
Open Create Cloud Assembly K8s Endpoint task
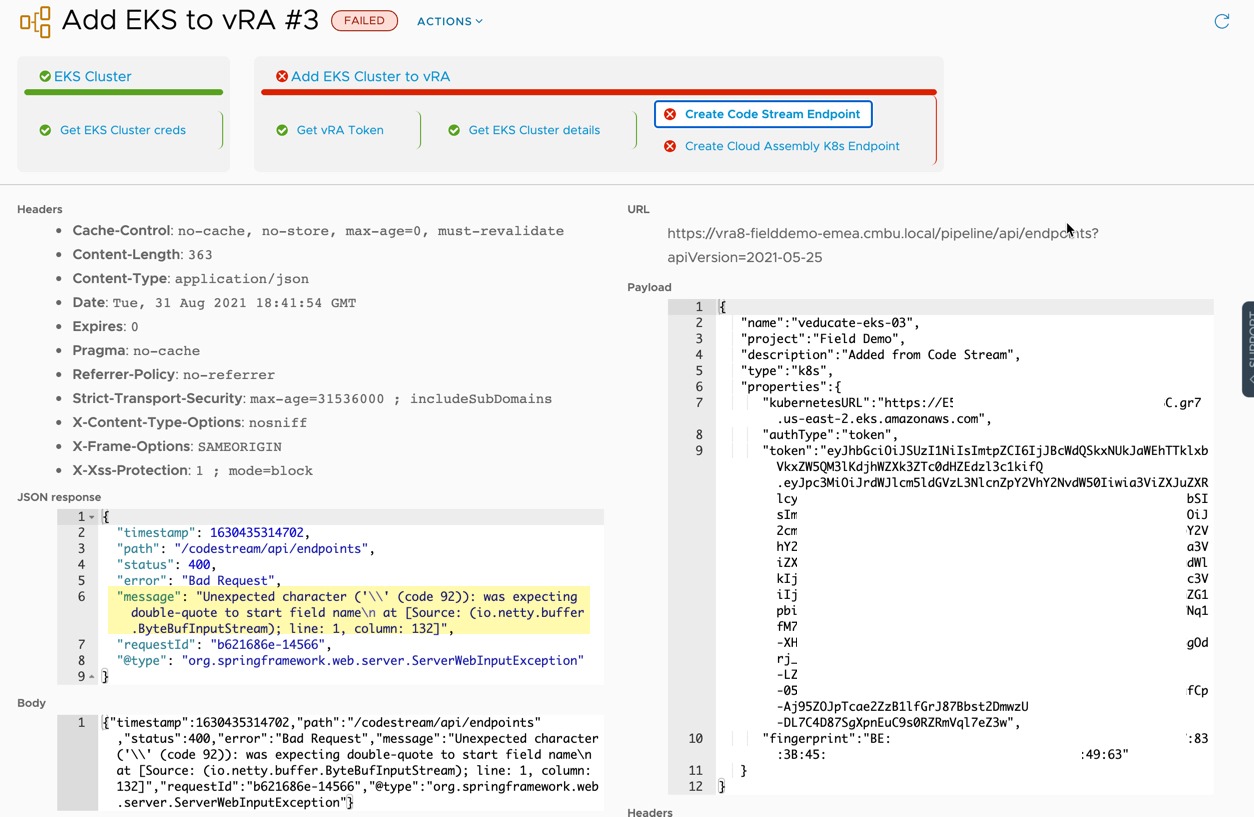[792, 146]
